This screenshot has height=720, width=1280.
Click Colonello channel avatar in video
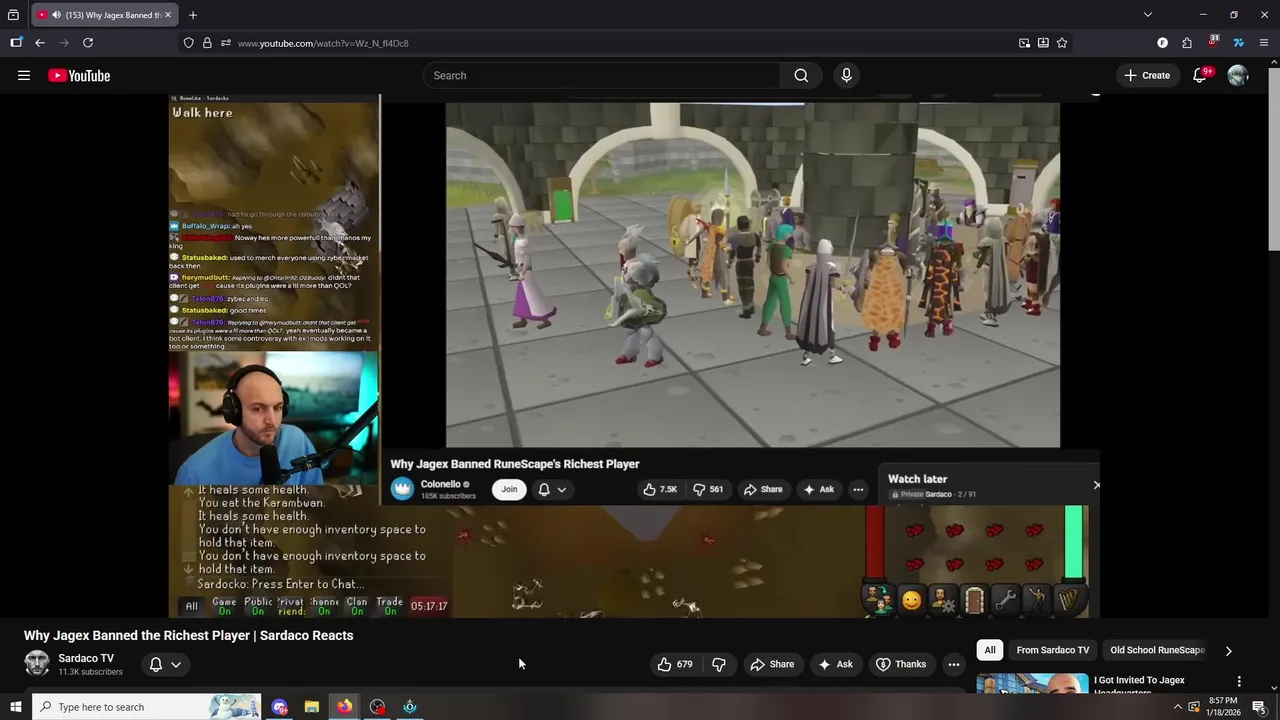coord(402,488)
